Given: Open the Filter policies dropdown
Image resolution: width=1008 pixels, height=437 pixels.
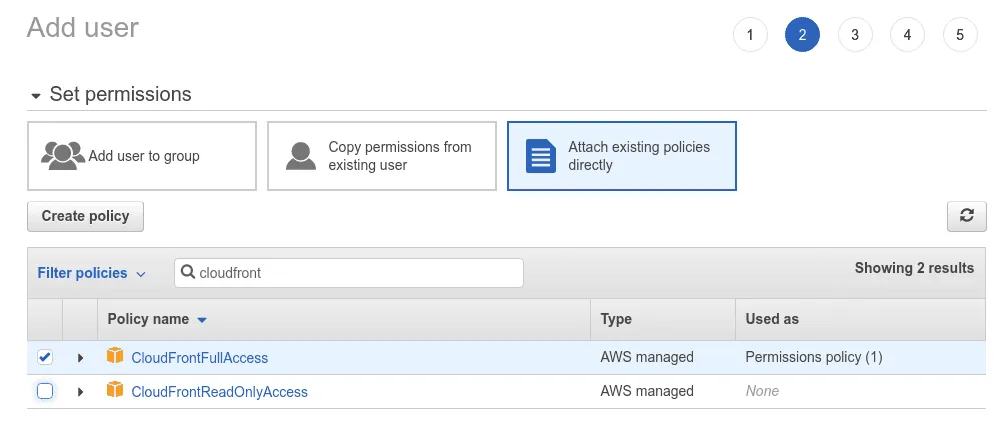Looking at the screenshot, I should click(x=91, y=273).
